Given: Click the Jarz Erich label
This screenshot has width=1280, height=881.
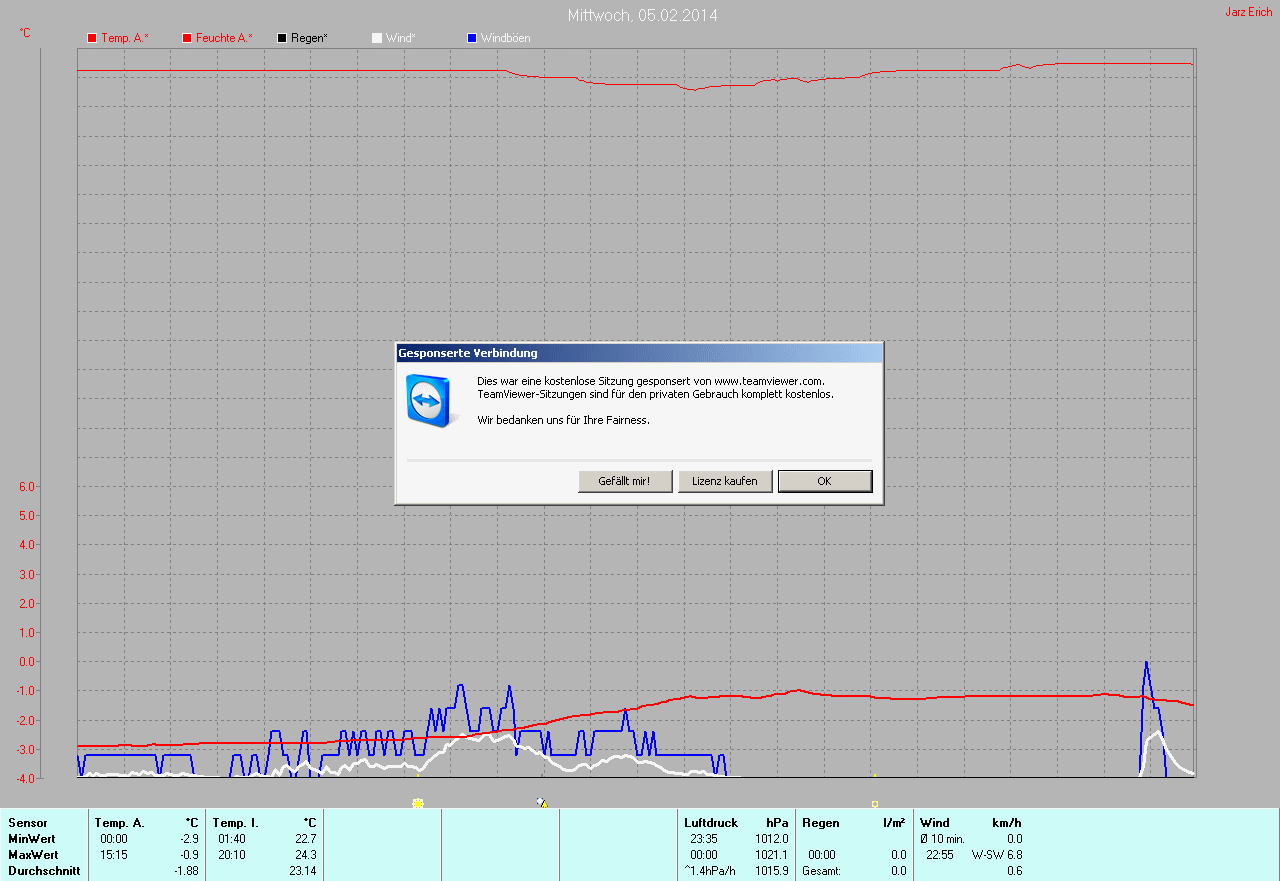Looking at the screenshot, I should [x=1249, y=12].
